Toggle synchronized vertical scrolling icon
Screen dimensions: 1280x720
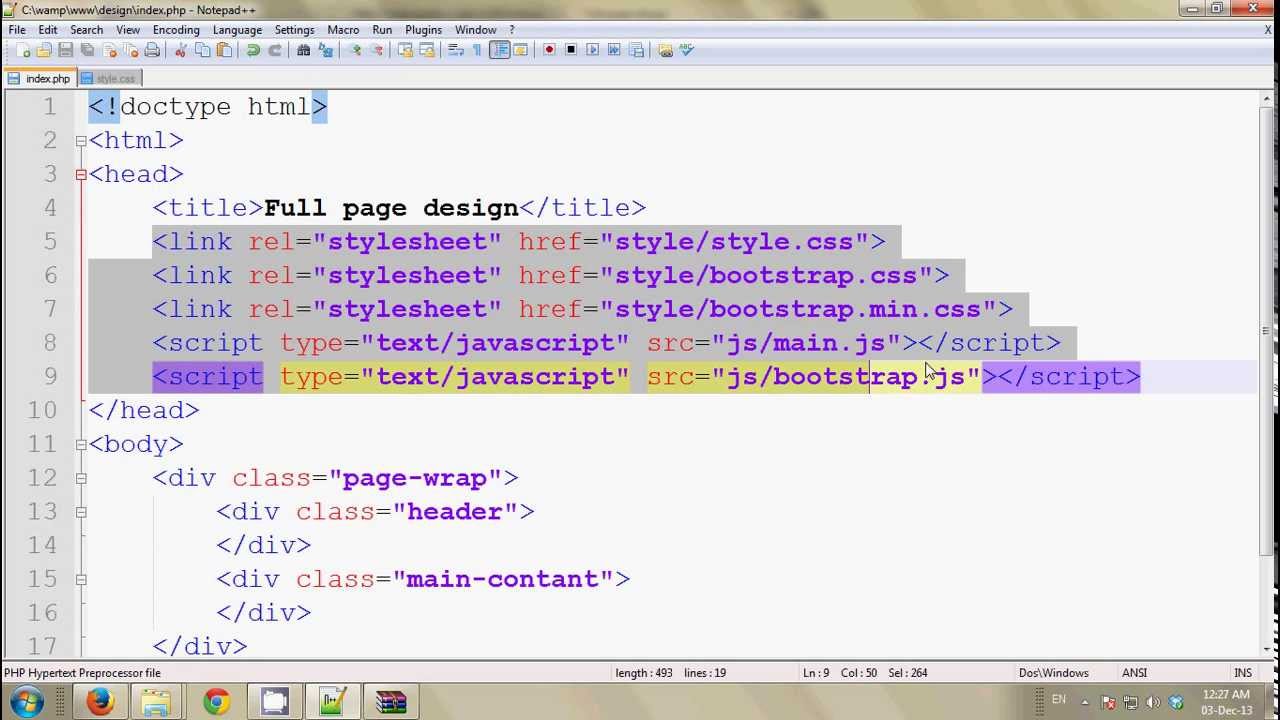[x=405, y=50]
